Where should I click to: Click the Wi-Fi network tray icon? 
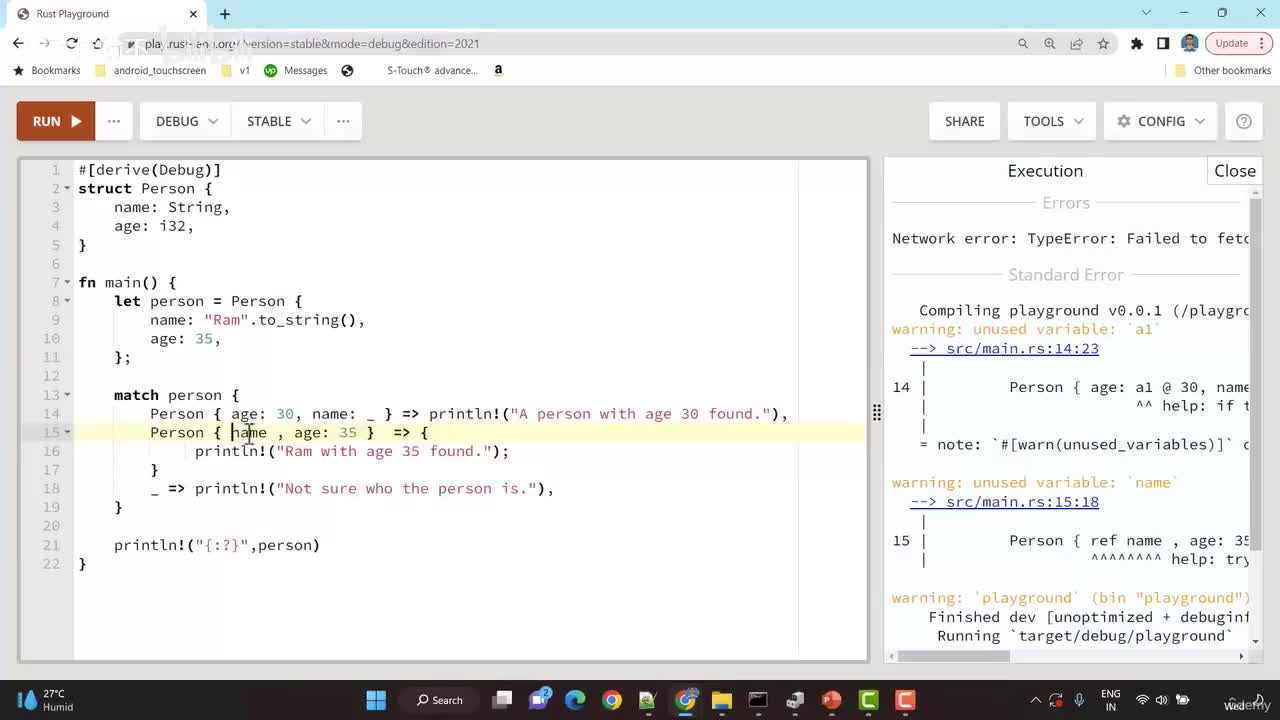pyautogui.click(x=1142, y=700)
